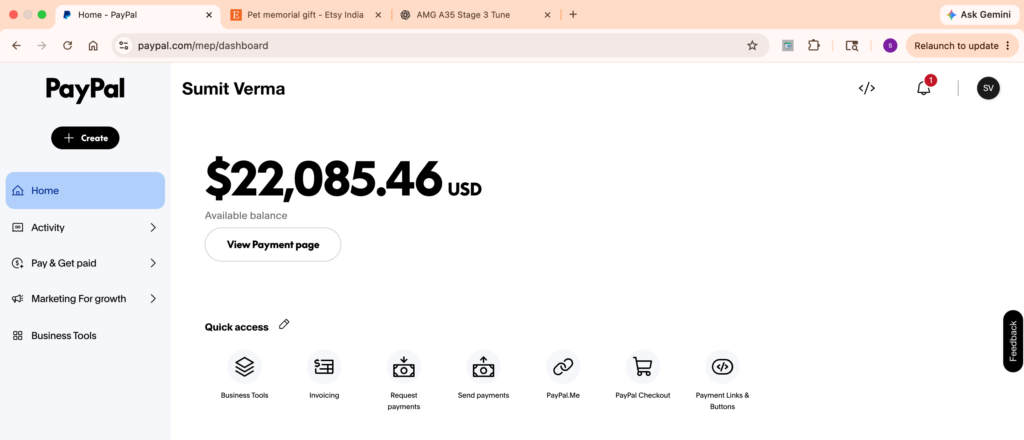The height and width of the screenshot is (440, 1024).
Task: Close the Pet memorial gift Etsy tab
Action: point(377,14)
